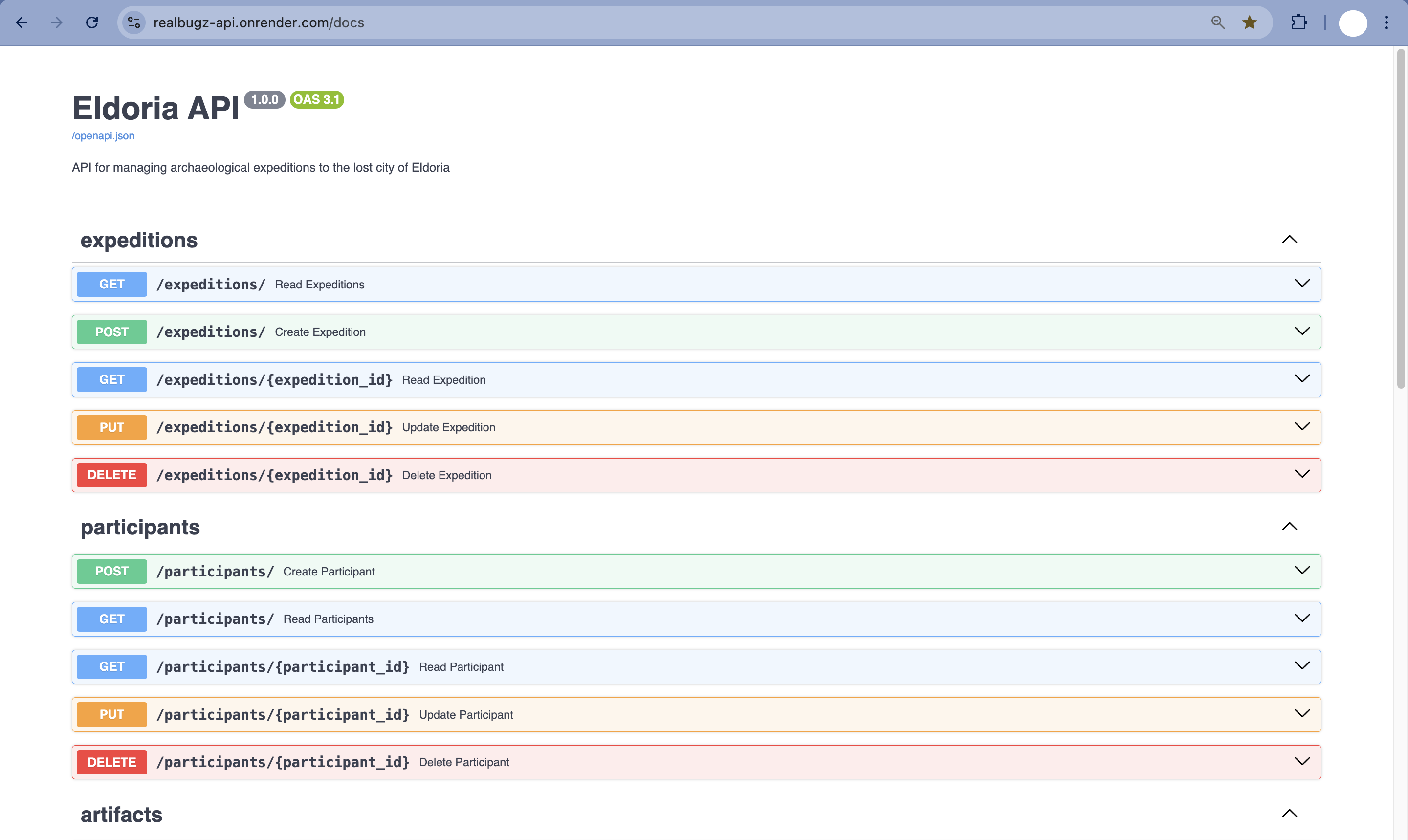Open site information icon in address bar
Screen dimensions: 1408x840
tap(133, 22)
